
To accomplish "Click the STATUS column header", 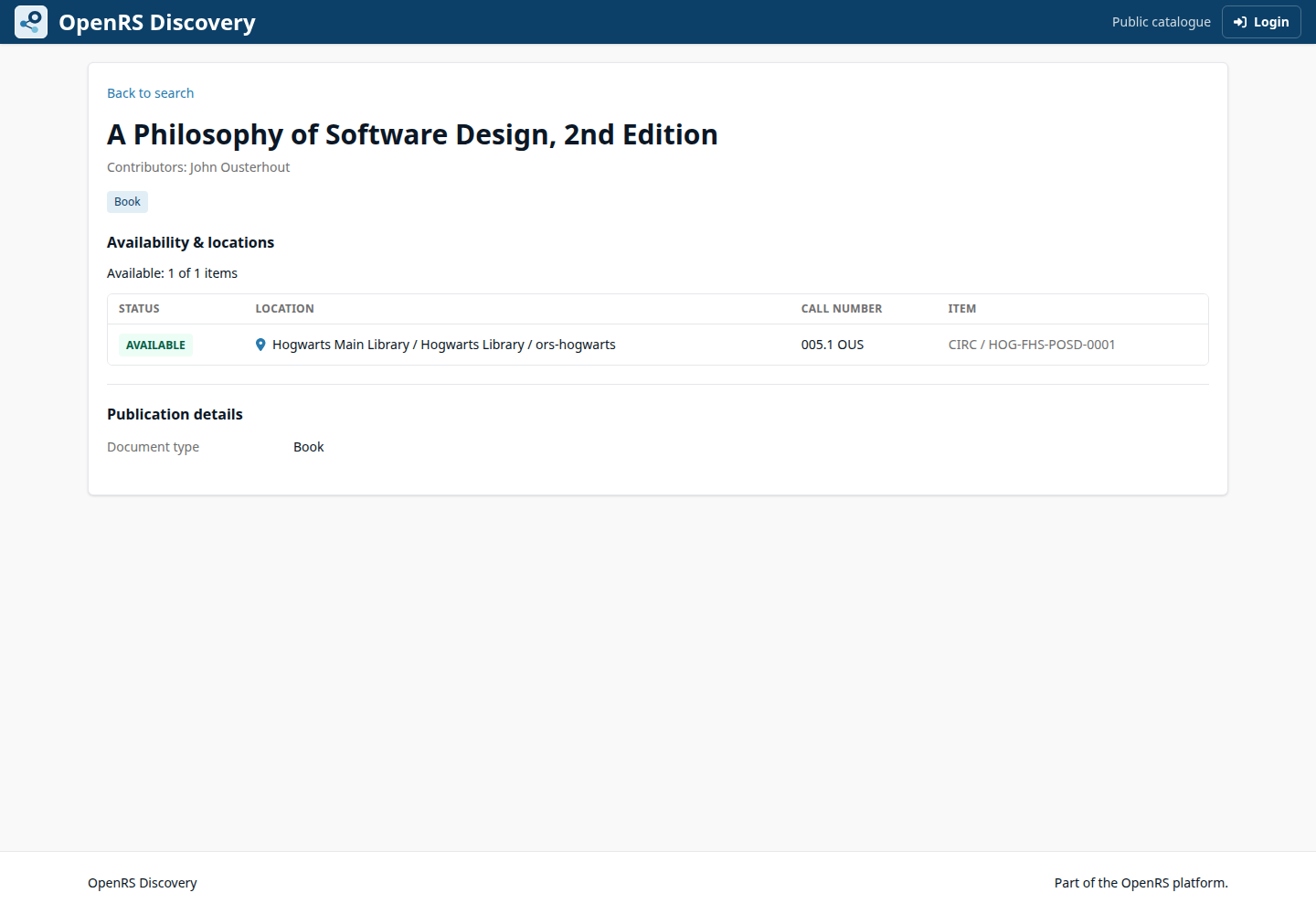I will pos(139,309).
